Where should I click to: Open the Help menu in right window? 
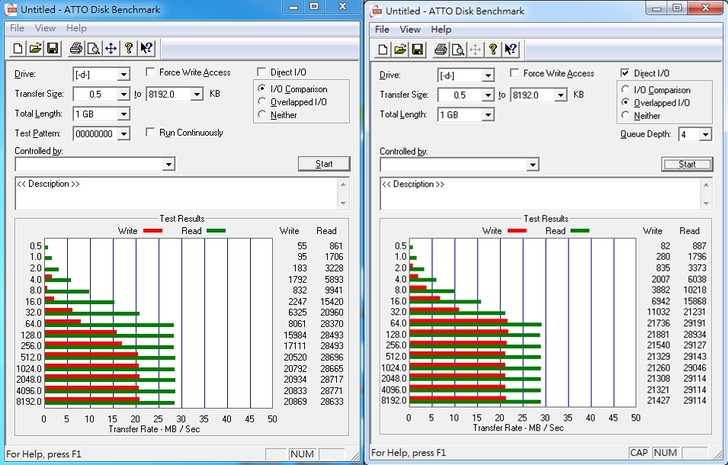[x=441, y=29]
